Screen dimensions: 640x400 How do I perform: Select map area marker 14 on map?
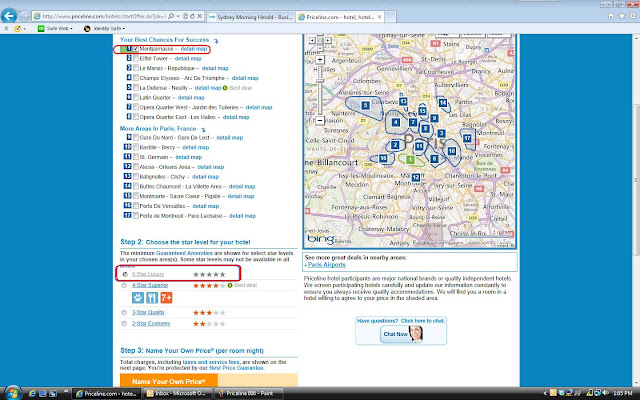point(442,103)
